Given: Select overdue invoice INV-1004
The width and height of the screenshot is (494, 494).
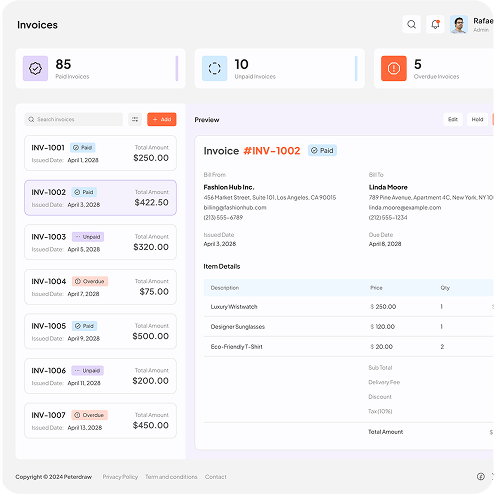Looking at the screenshot, I should [x=100, y=287].
